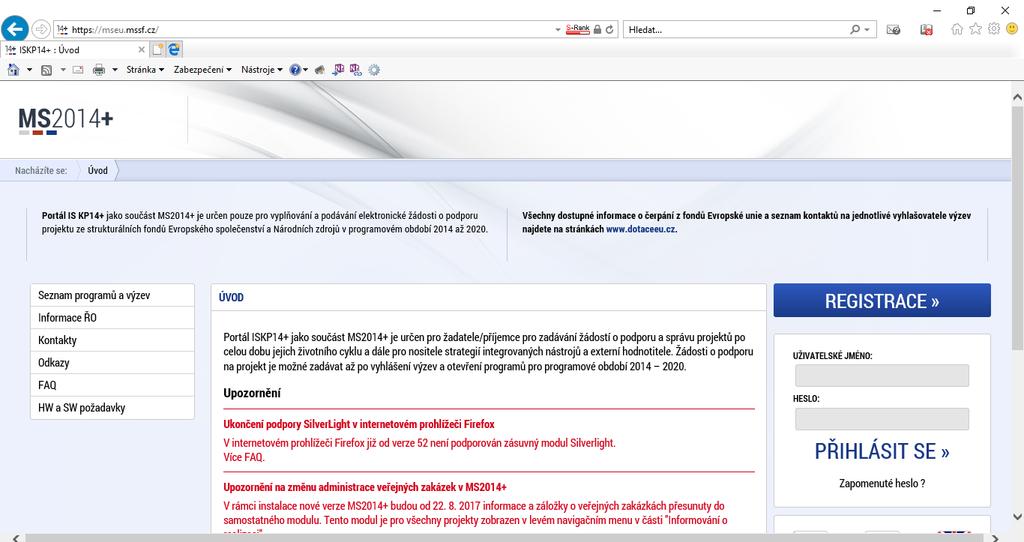Open the Nástroje menu

point(261,69)
